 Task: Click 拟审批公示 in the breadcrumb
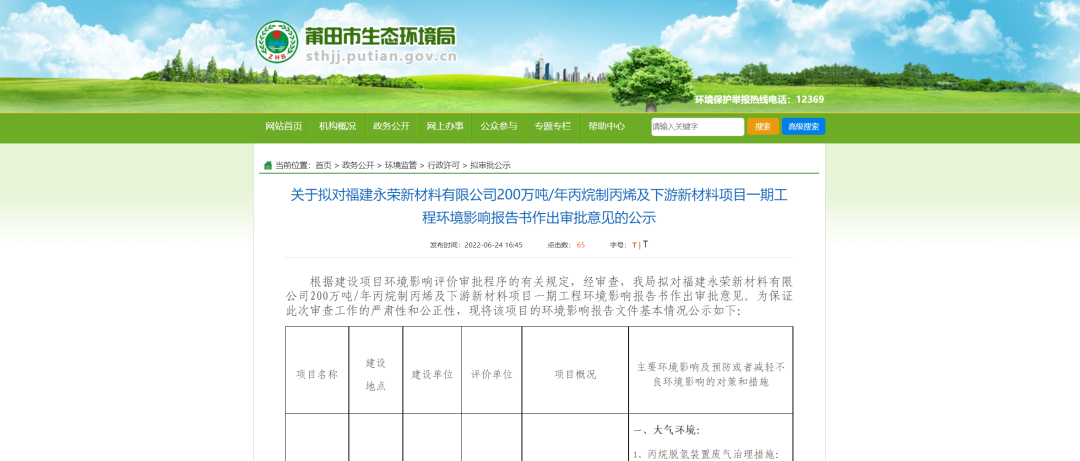click(490, 165)
